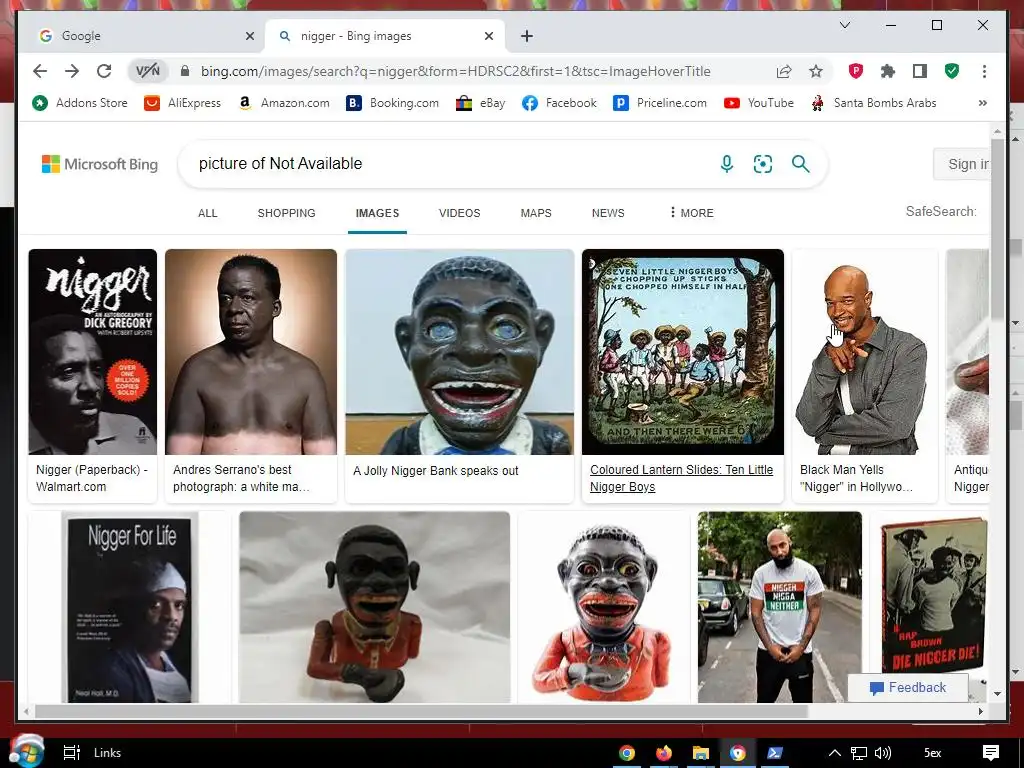1024x768 pixels.
Task: Show hidden system tray icons chevron
Action: tap(834, 753)
